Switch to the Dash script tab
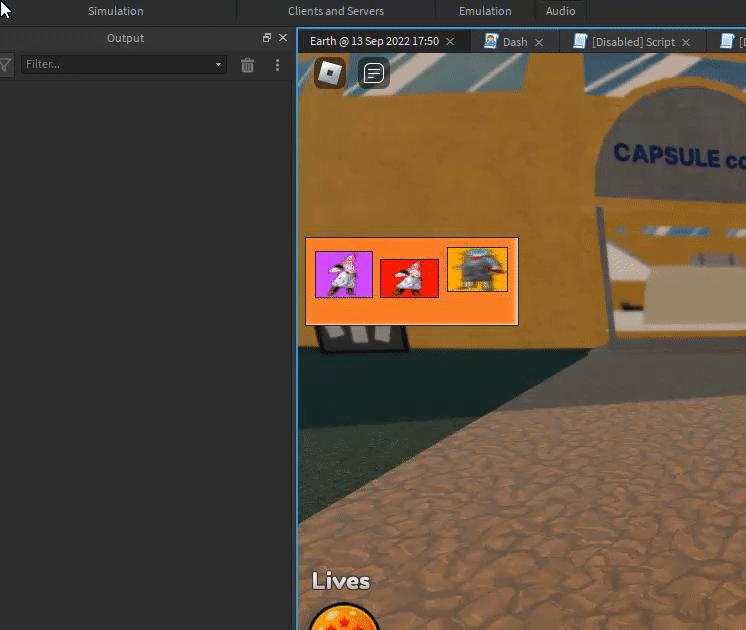 coord(515,42)
